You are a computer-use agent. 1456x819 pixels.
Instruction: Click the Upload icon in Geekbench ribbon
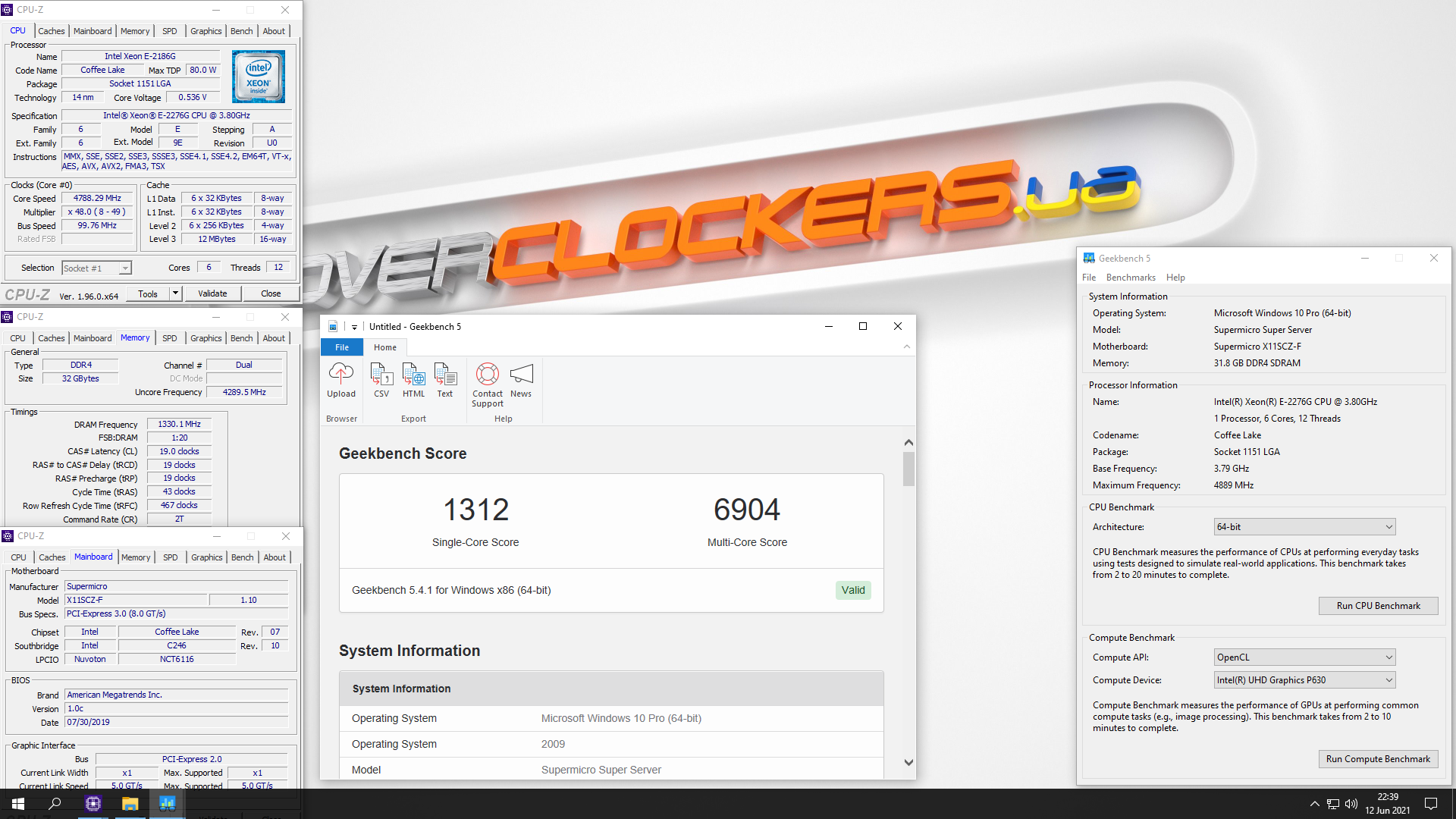pos(341,380)
